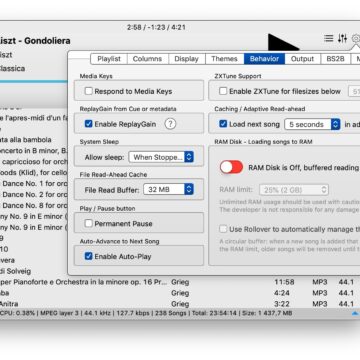This screenshot has height=360, width=360.
Task: Open the 5 seconds dropdown
Action: [312, 124]
